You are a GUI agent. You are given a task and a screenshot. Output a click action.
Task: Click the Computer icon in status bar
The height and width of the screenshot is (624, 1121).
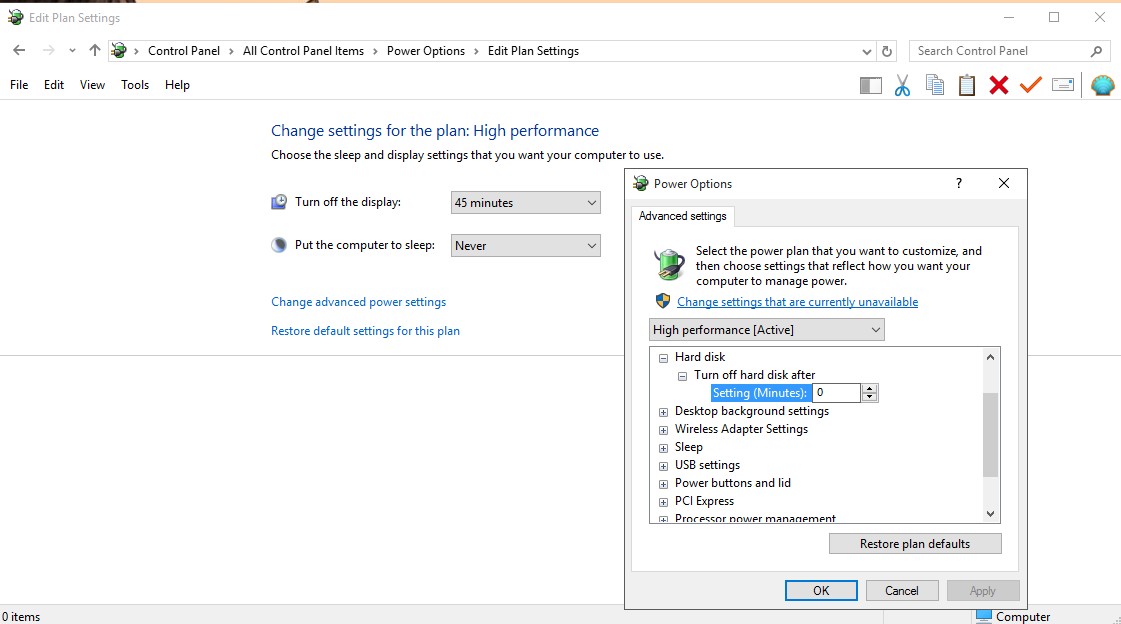tap(984, 616)
